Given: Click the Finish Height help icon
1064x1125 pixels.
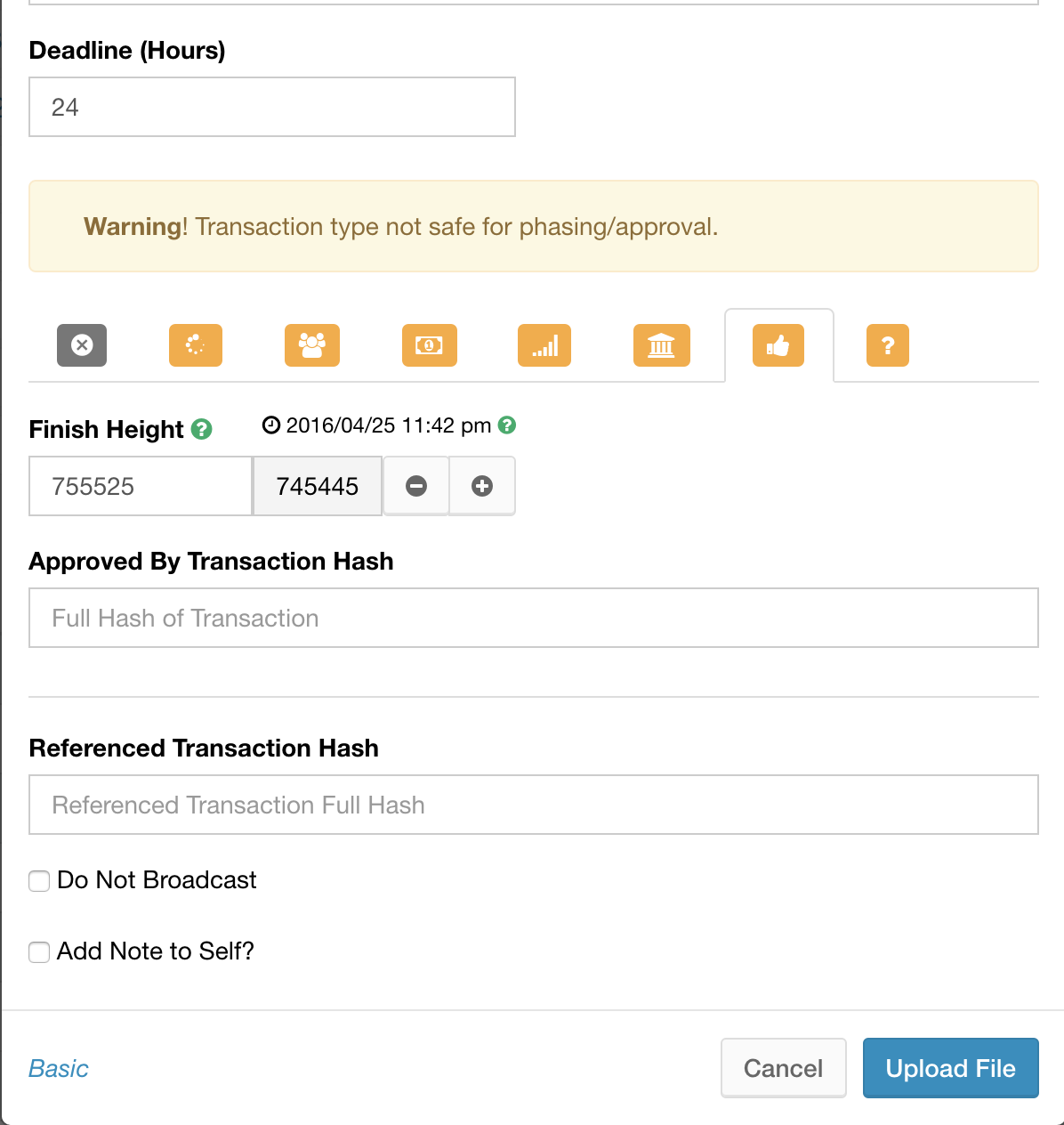Looking at the screenshot, I should click(x=202, y=429).
